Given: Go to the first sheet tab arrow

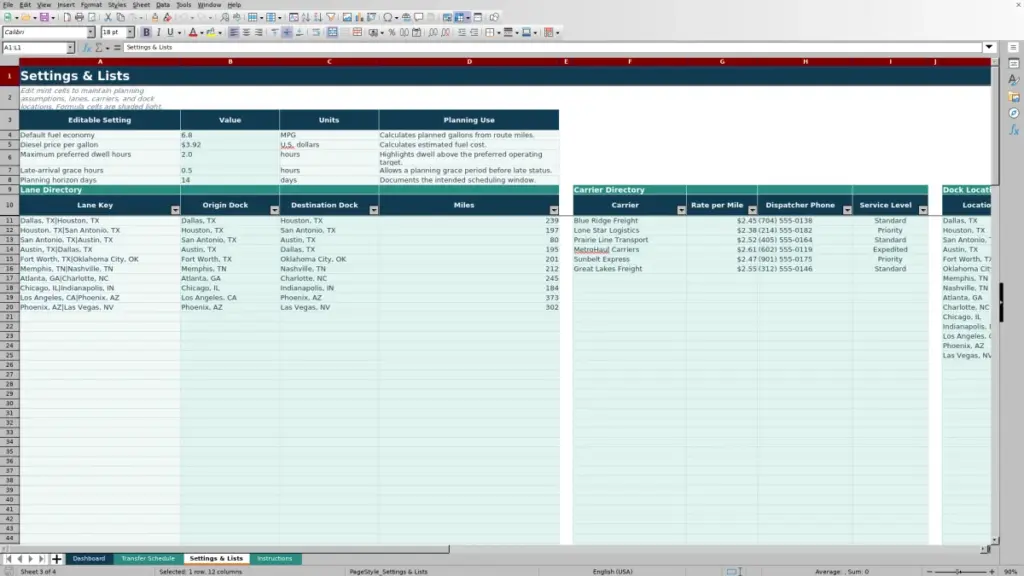Looking at the screenshot, I should [x=8, y=559].
